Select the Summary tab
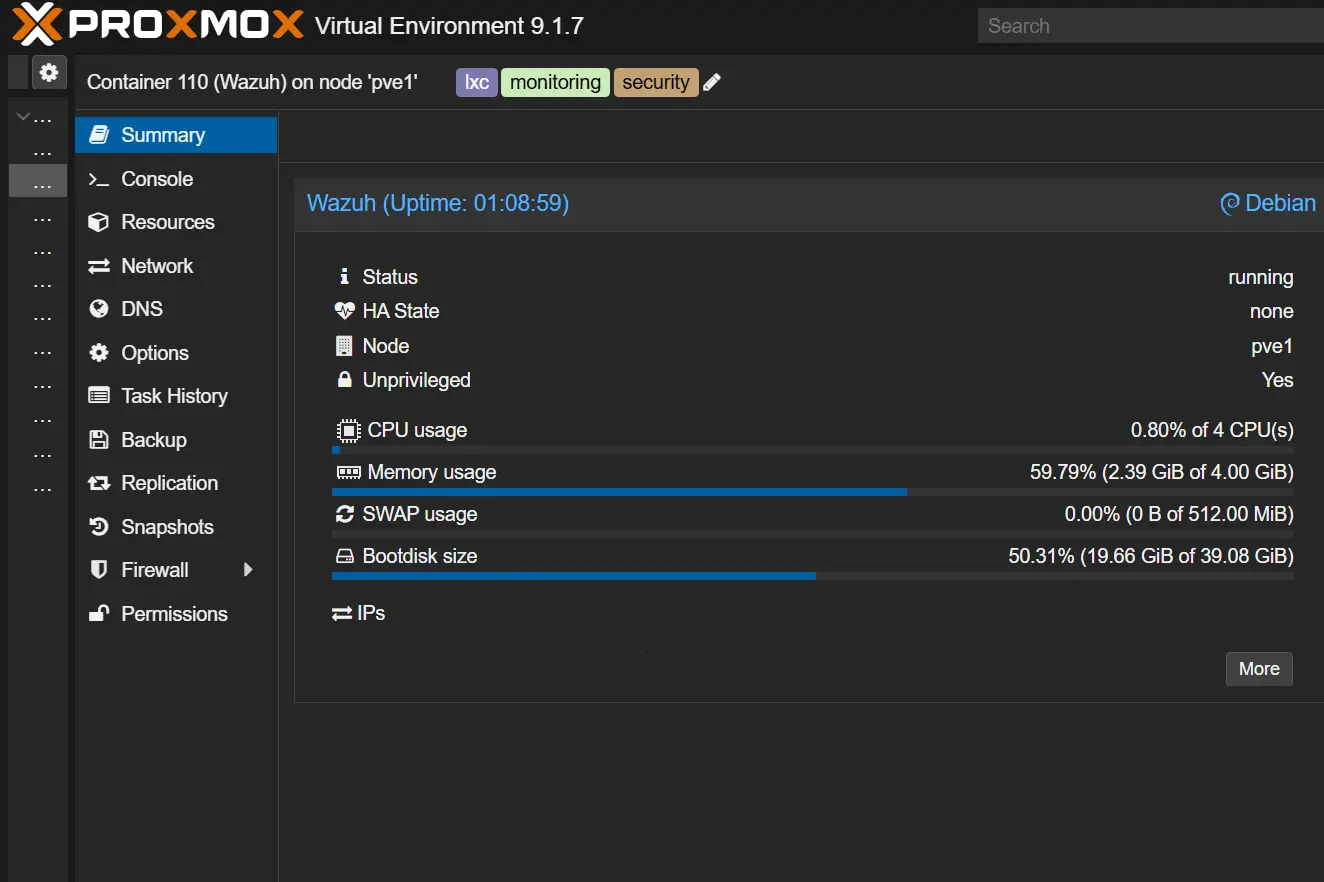This screenshot has width=1324, height=882. [162, 135]
